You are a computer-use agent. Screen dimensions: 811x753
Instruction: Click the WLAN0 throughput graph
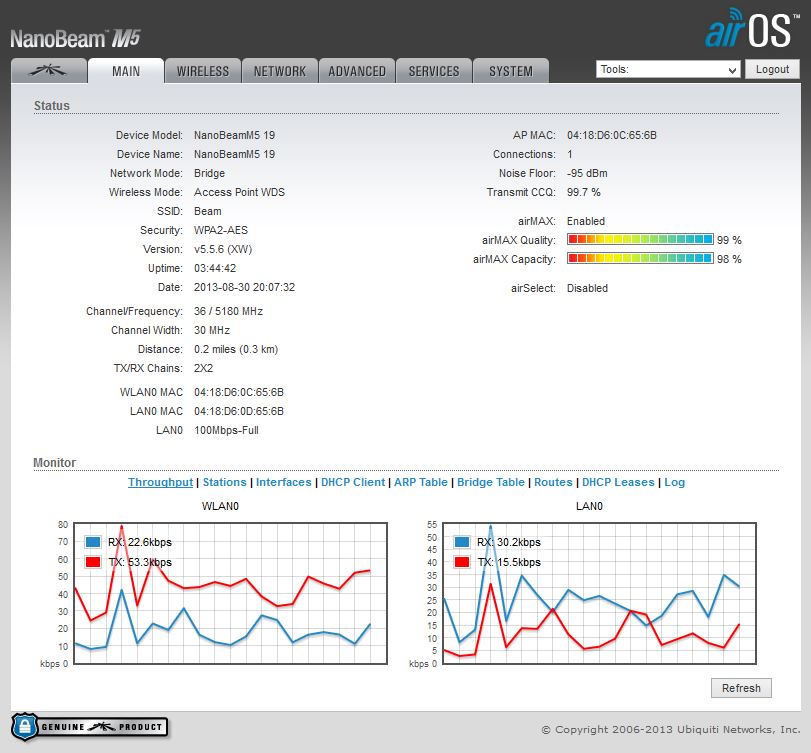[x=230, y=593]
